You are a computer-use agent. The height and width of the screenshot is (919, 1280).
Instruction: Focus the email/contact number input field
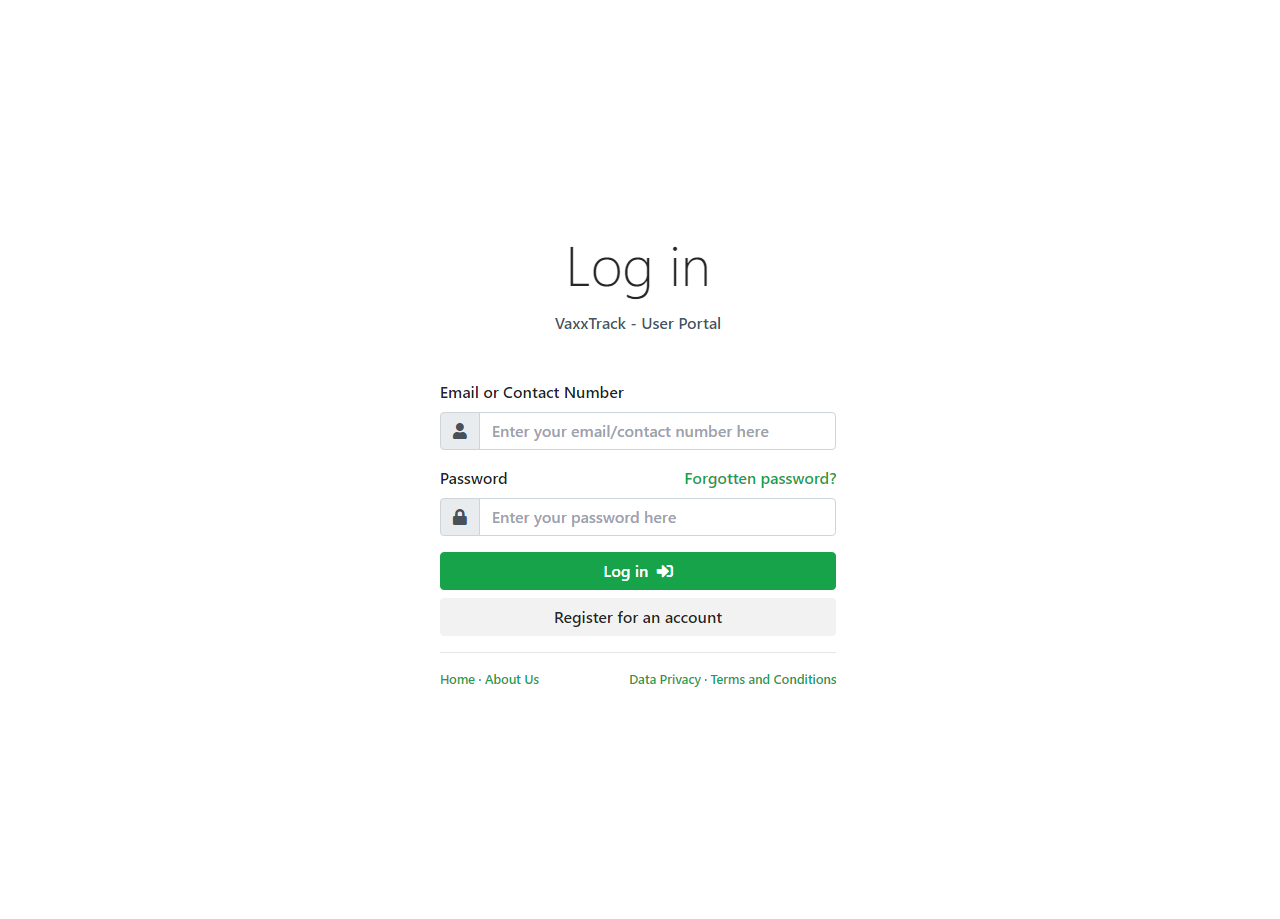(x=657, y=431)
